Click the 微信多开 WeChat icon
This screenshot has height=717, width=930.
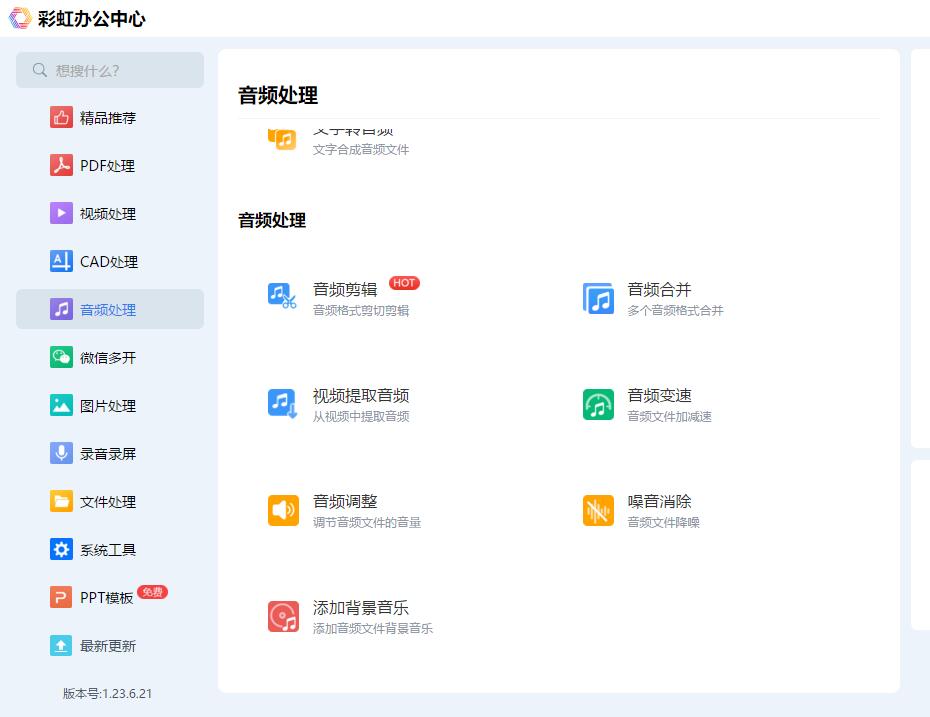point(60,357)
